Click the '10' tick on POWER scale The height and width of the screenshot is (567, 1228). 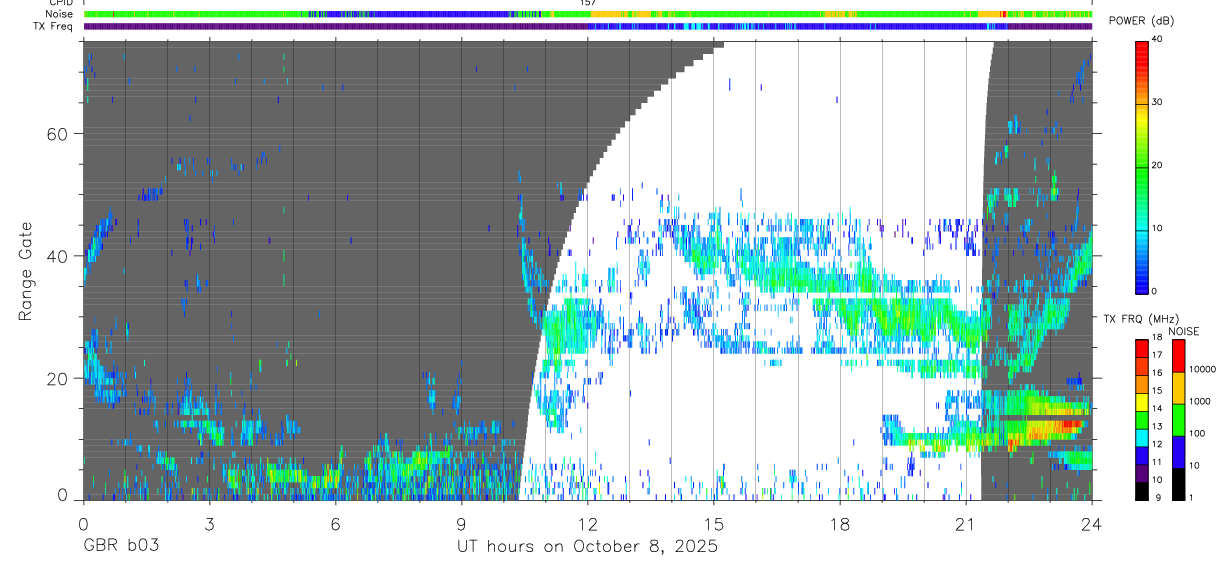point(1159,229)
